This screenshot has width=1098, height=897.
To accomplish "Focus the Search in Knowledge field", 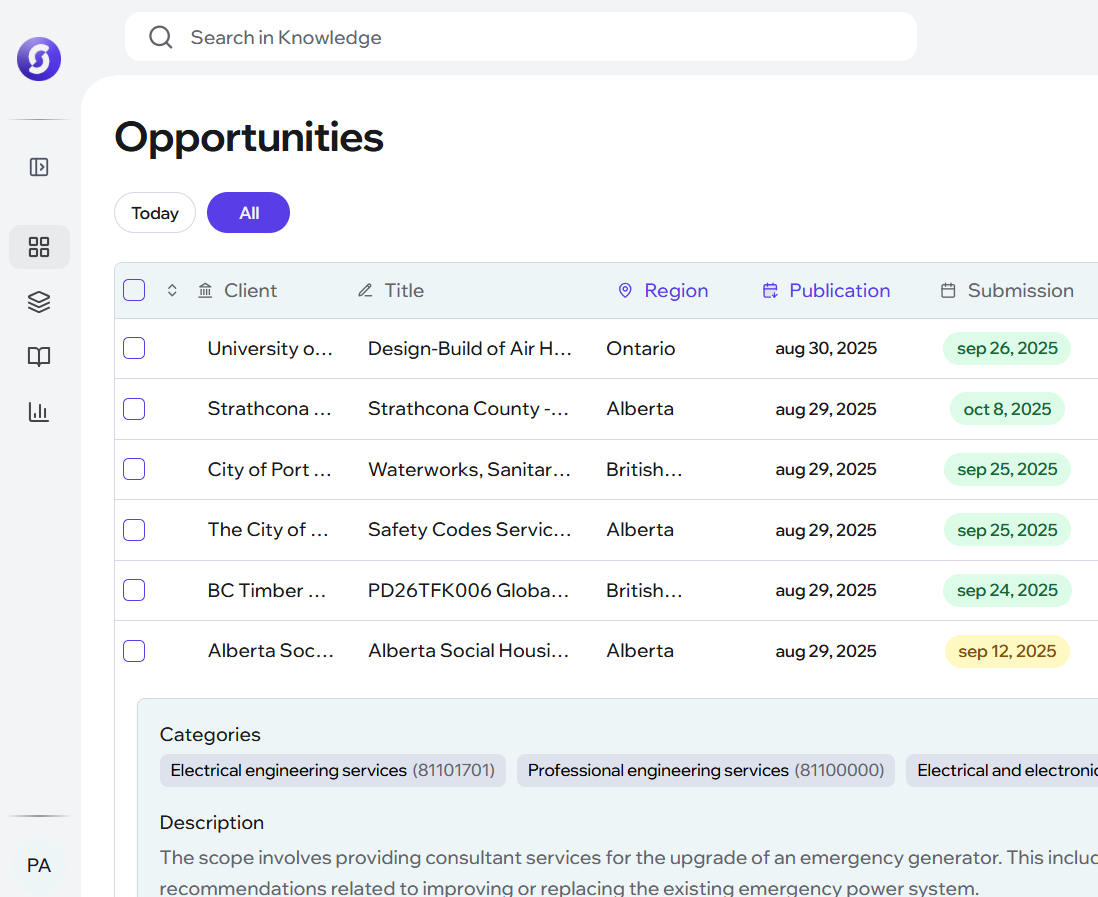I will point(521,37).
